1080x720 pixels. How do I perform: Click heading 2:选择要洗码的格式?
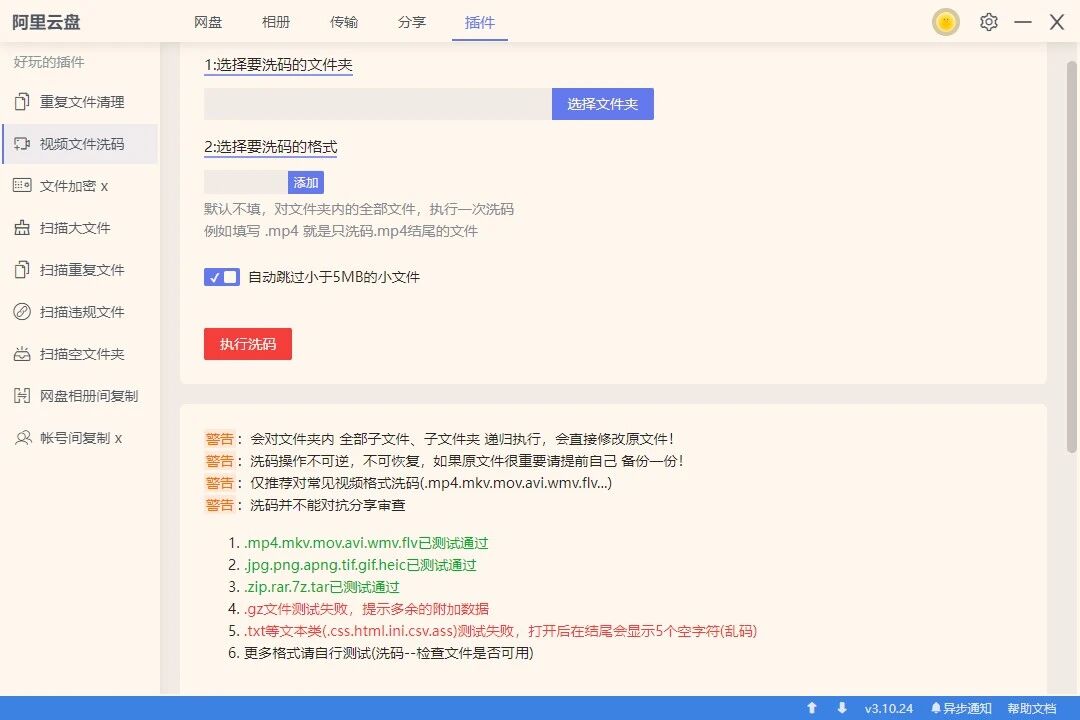click(x=271, y=147)
